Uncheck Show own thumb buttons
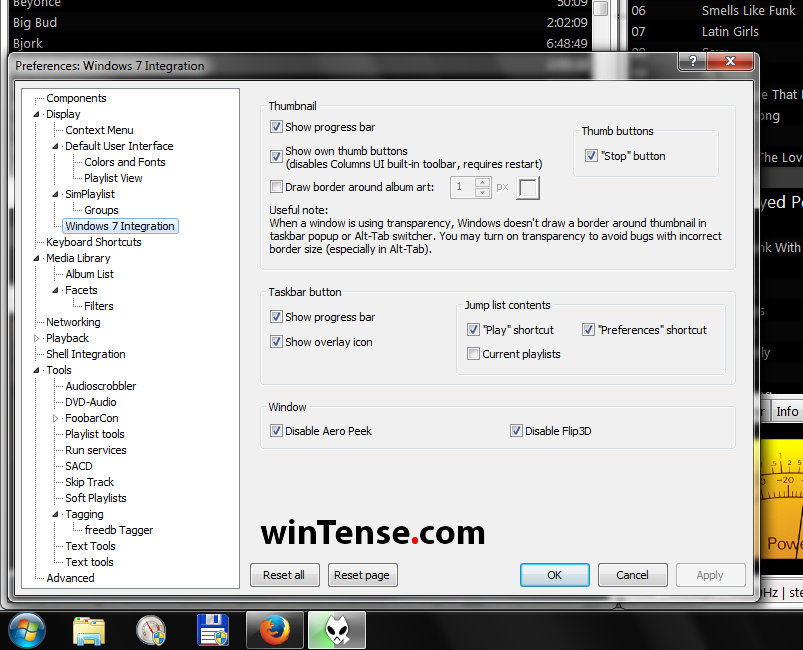 276,156
